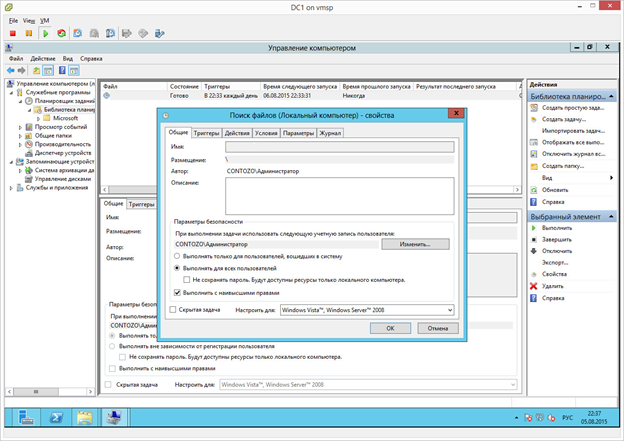Open the Справка menu
Image resolution: width=624 pixels, height=441 pixels.
91,59
